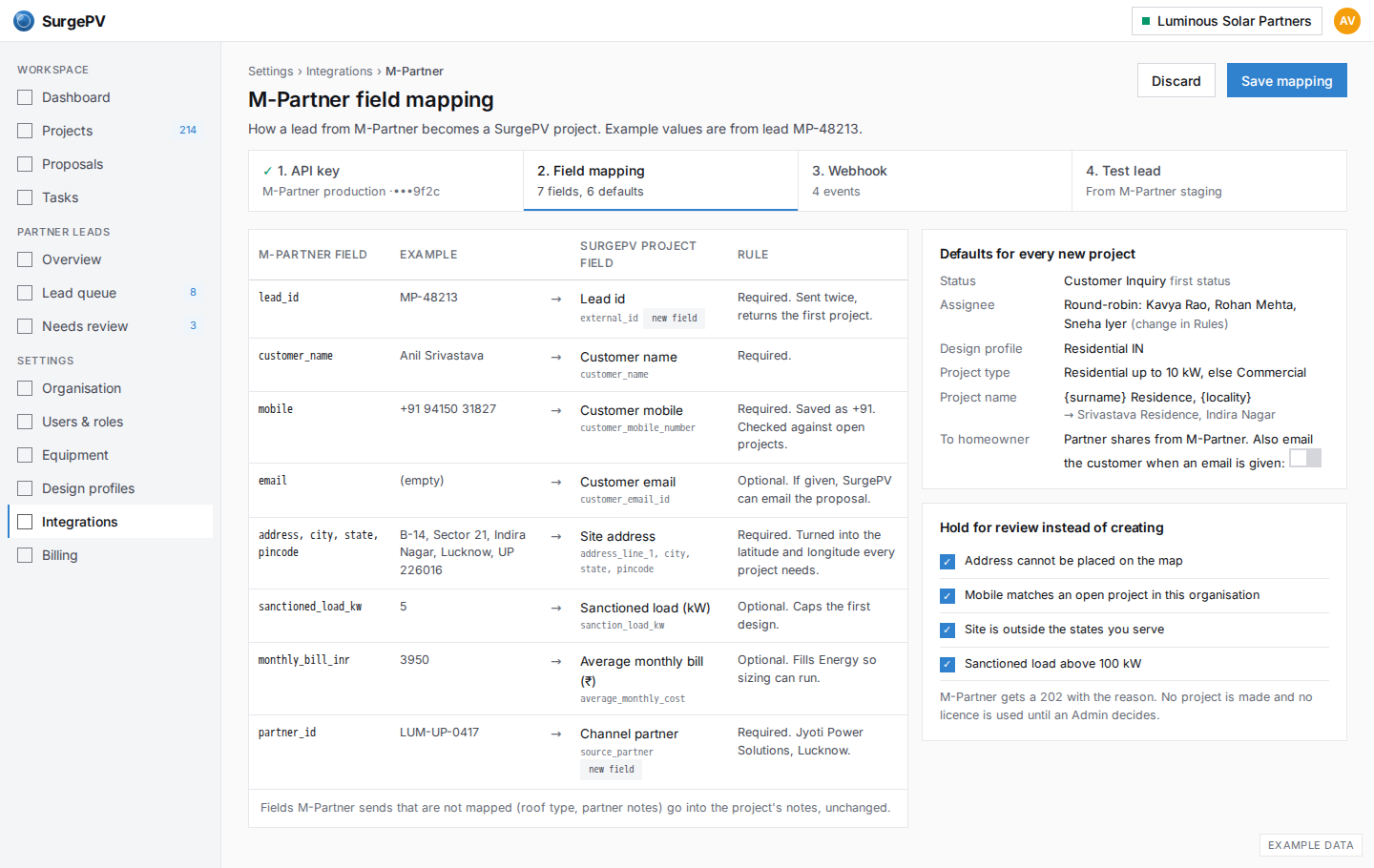Click the Proposals sidebar icon
This screenshot has width=1374, height=868.
click(x=25, y=164)
